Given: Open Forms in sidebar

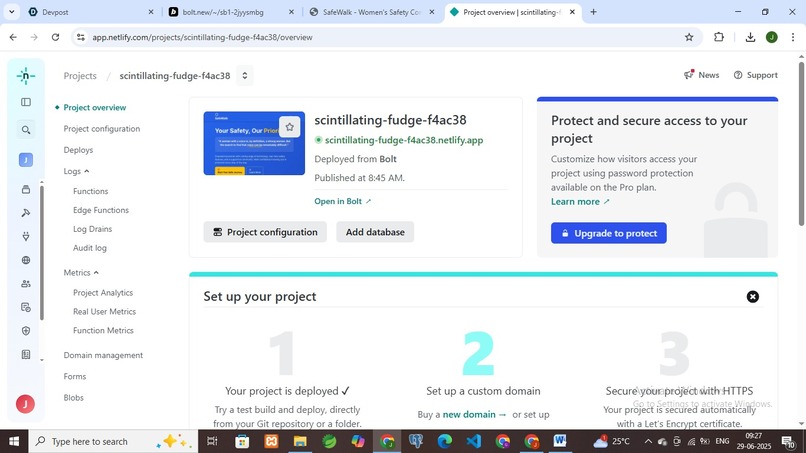Looking at the screenshot, I should [75, 376].
